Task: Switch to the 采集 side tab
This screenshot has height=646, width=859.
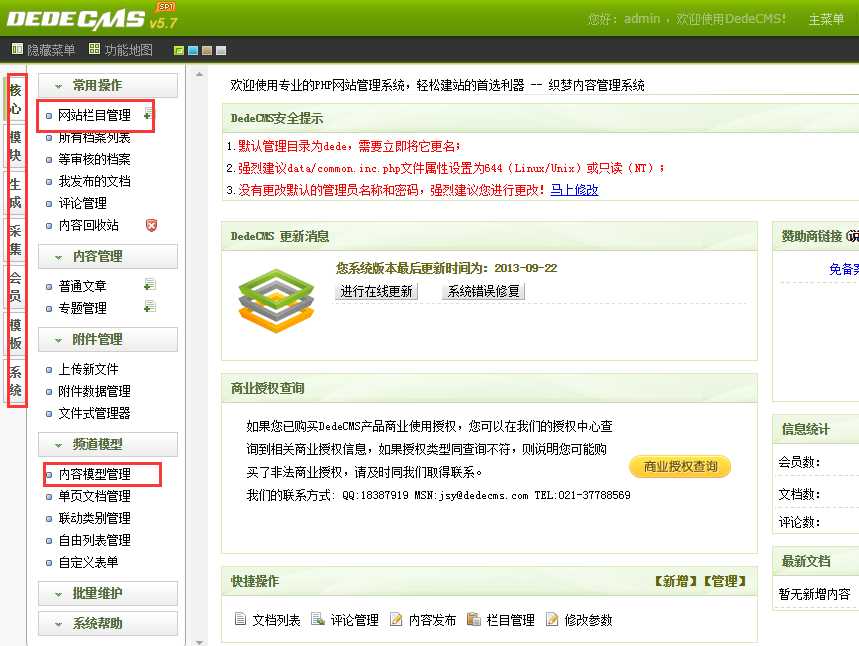Action: 15,240
